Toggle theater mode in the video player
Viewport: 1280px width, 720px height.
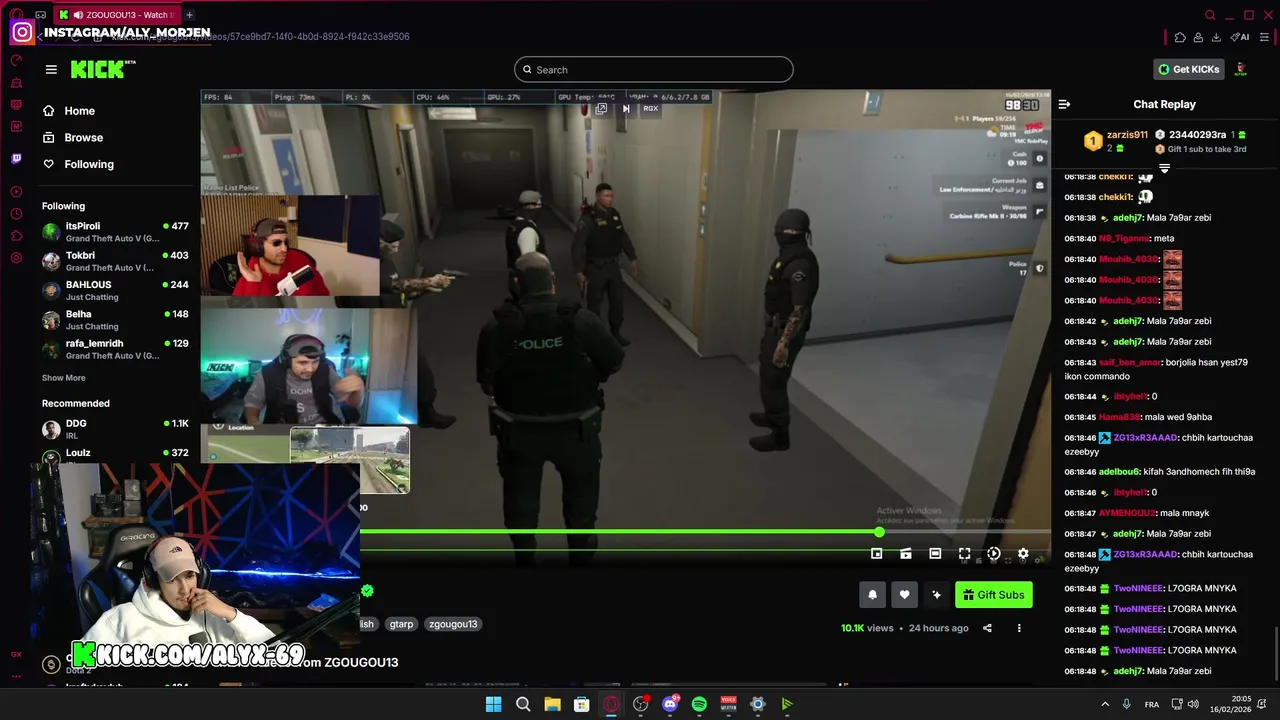(935, 553)
